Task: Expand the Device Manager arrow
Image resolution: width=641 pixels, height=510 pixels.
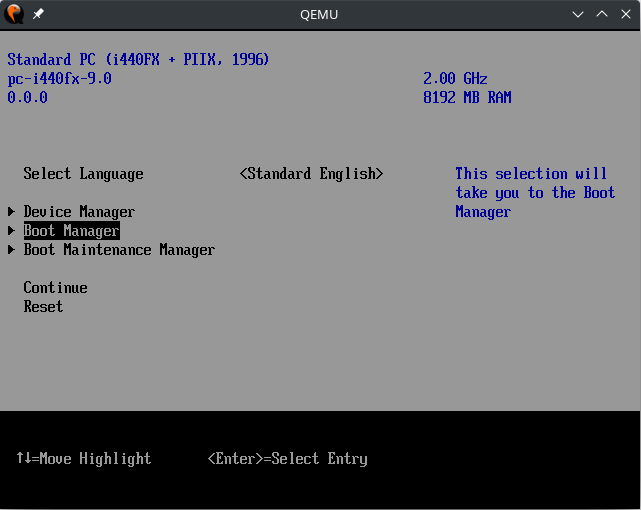Action: [11, 212]
